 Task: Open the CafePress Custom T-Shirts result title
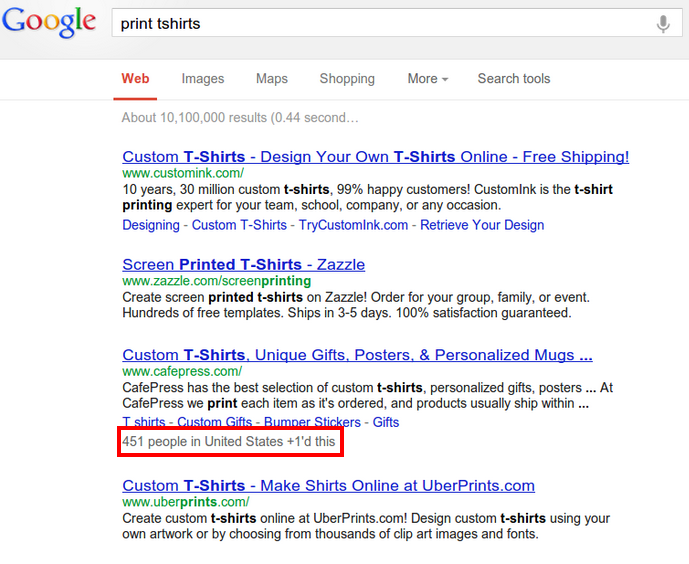point(357,355)
